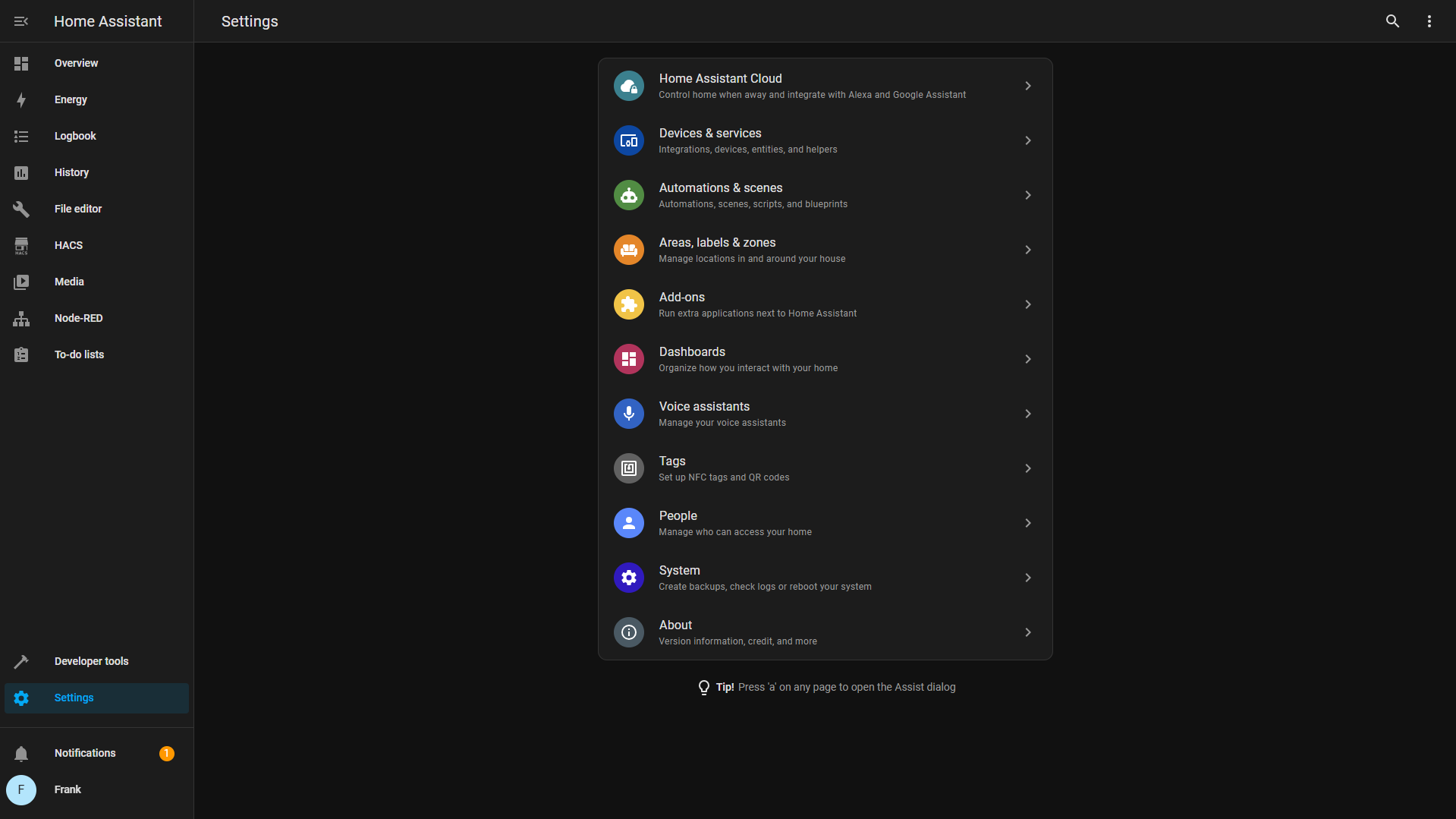Image resolution: width=1456 pixels, height=819 pixels.
Task: Expand Automations & scenes via its chevron
Action: (x=1028, y=195)
